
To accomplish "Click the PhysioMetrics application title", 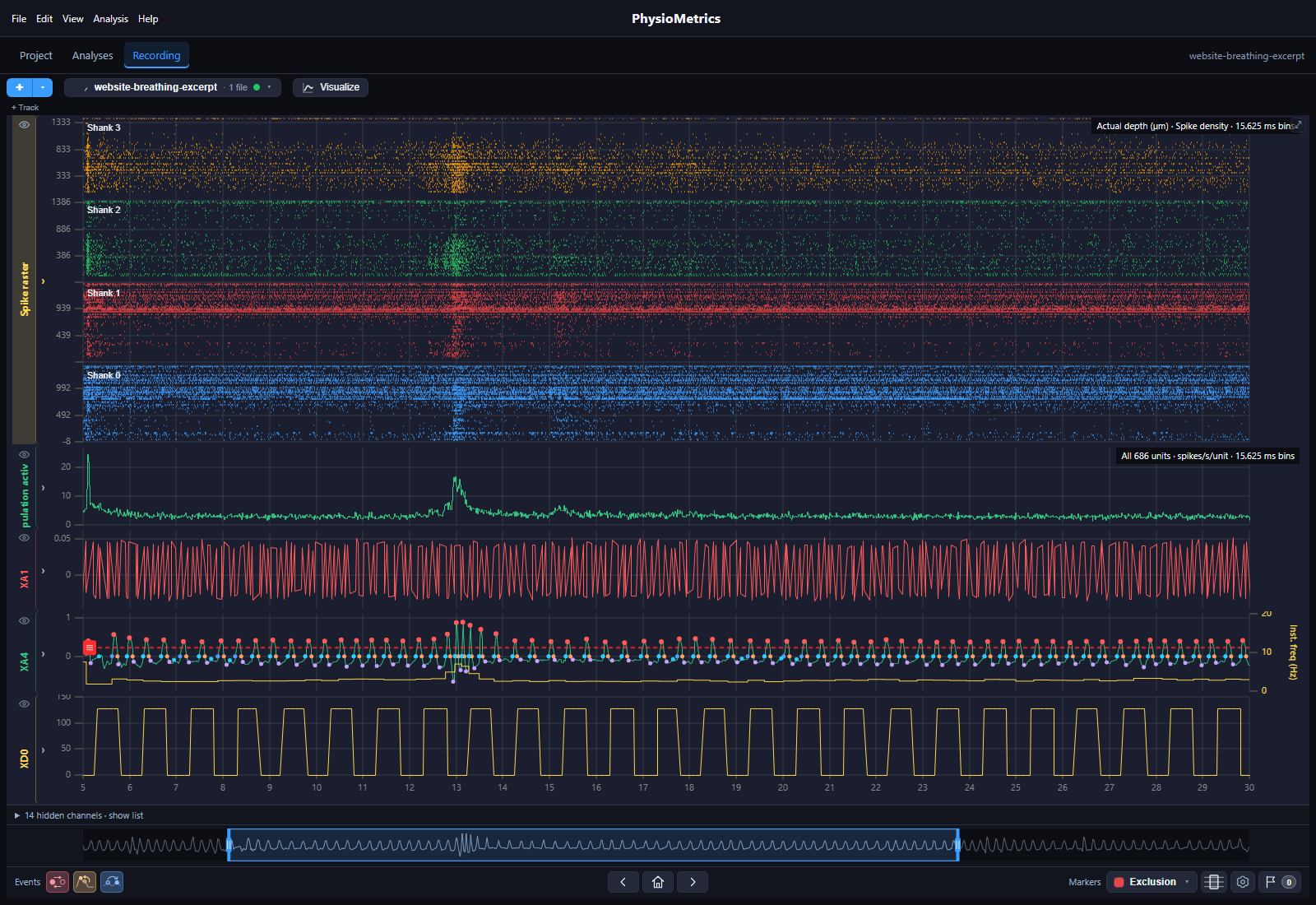I will (x=676, y=19).
